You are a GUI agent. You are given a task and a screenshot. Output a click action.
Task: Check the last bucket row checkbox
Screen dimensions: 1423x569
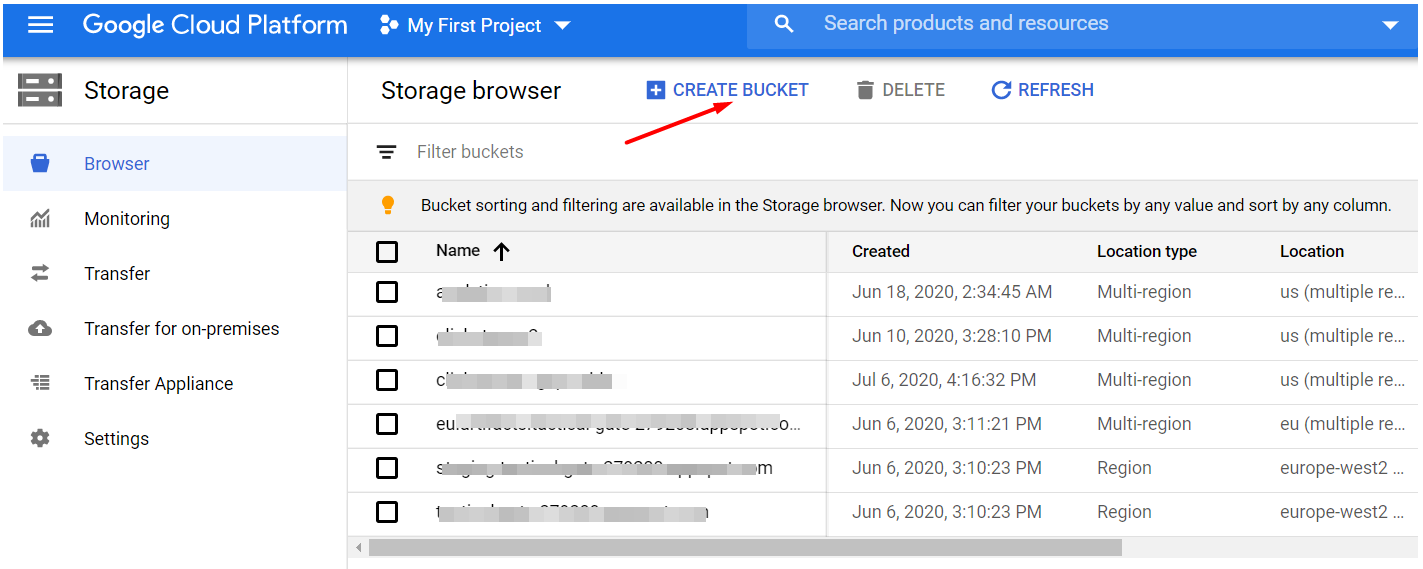[387, 512]
